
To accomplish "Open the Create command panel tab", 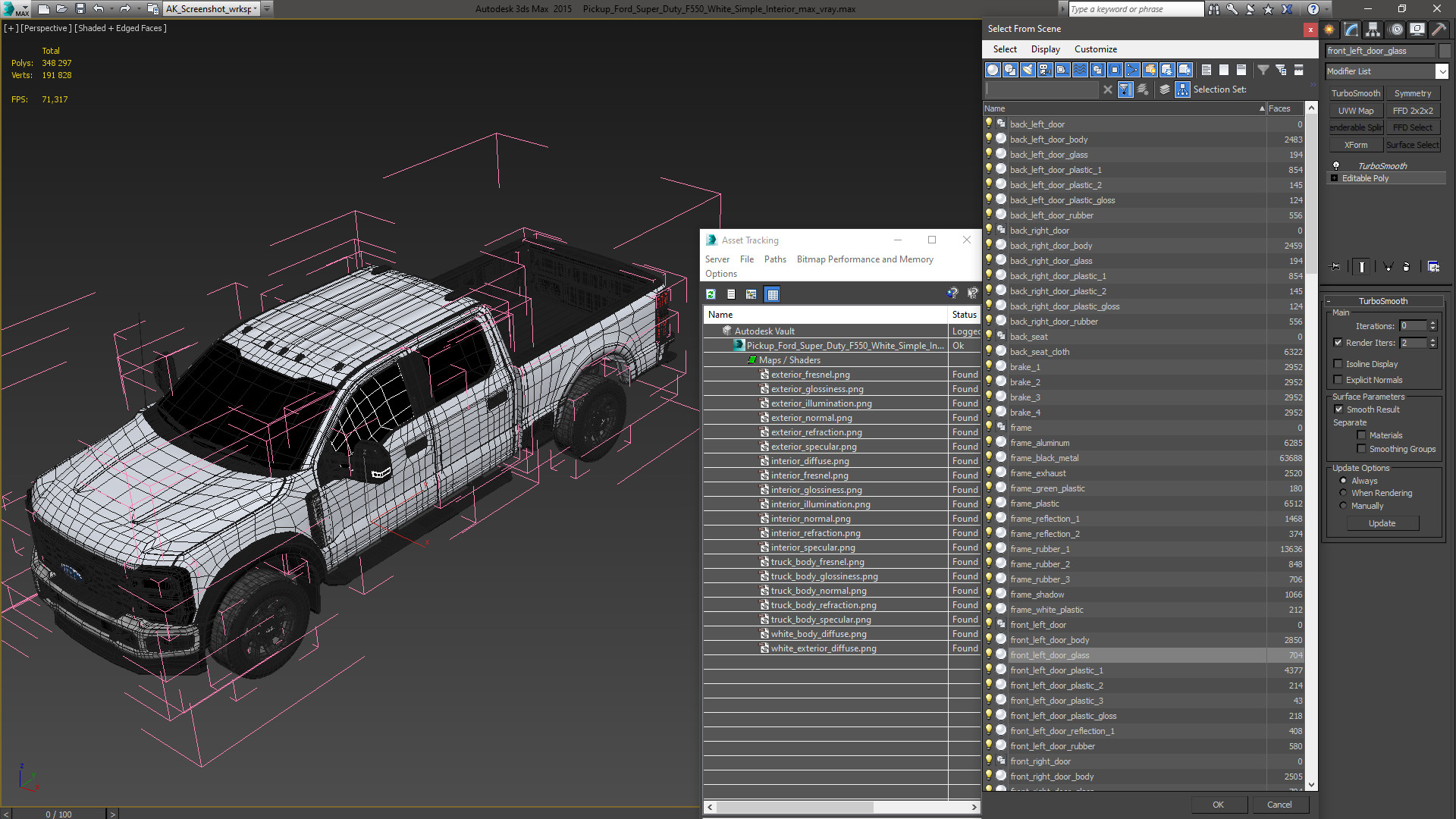I will pyautogui.click(x=1329, y=30).
